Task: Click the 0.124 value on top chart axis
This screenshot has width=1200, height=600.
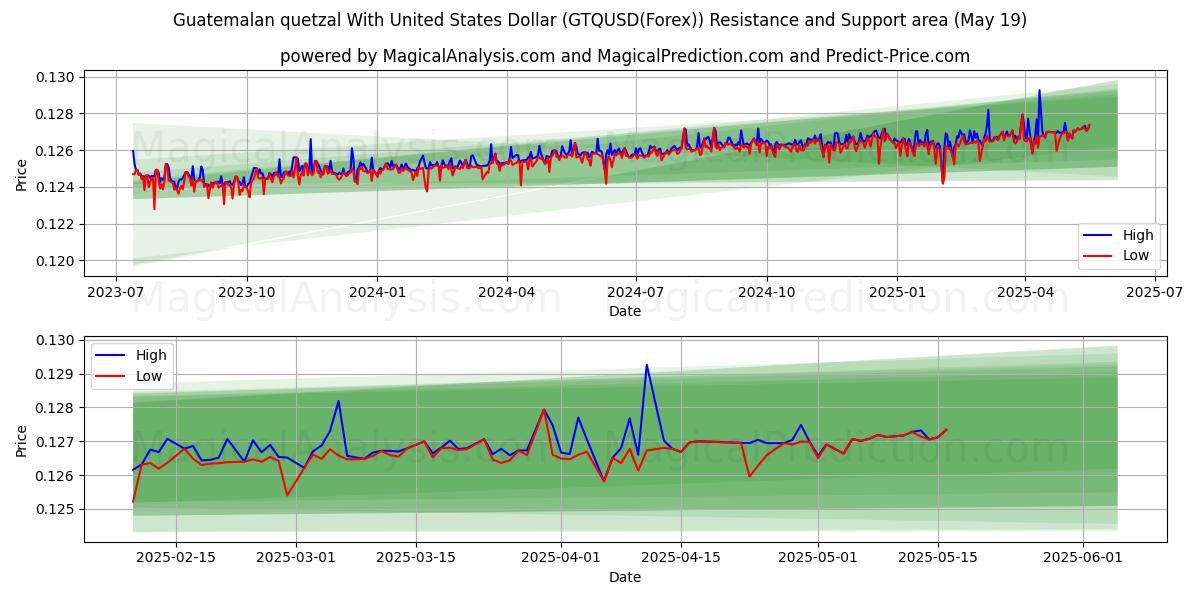Action: click(57, 187)
